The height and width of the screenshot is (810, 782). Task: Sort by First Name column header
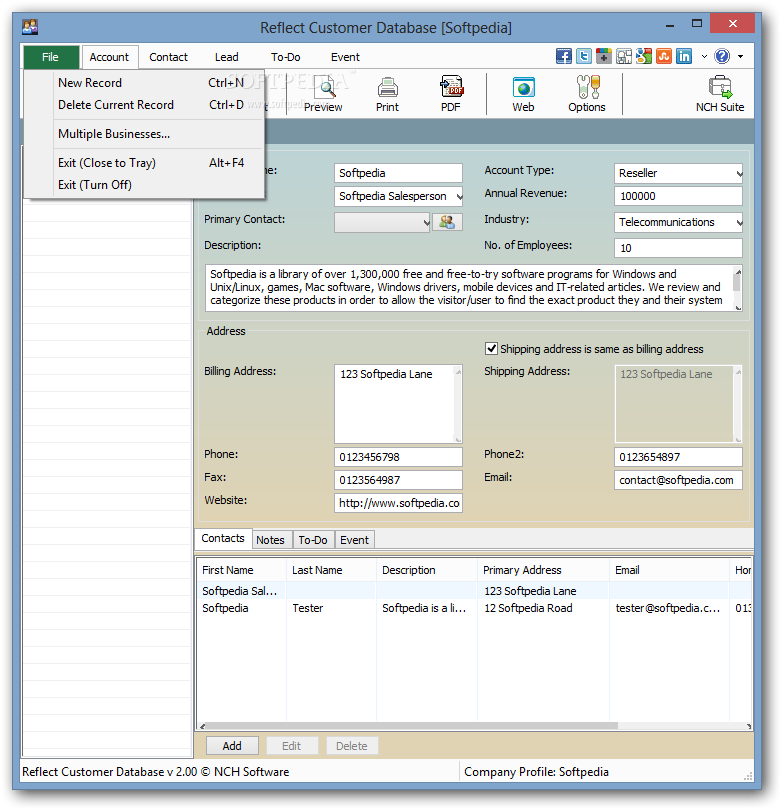241,570
